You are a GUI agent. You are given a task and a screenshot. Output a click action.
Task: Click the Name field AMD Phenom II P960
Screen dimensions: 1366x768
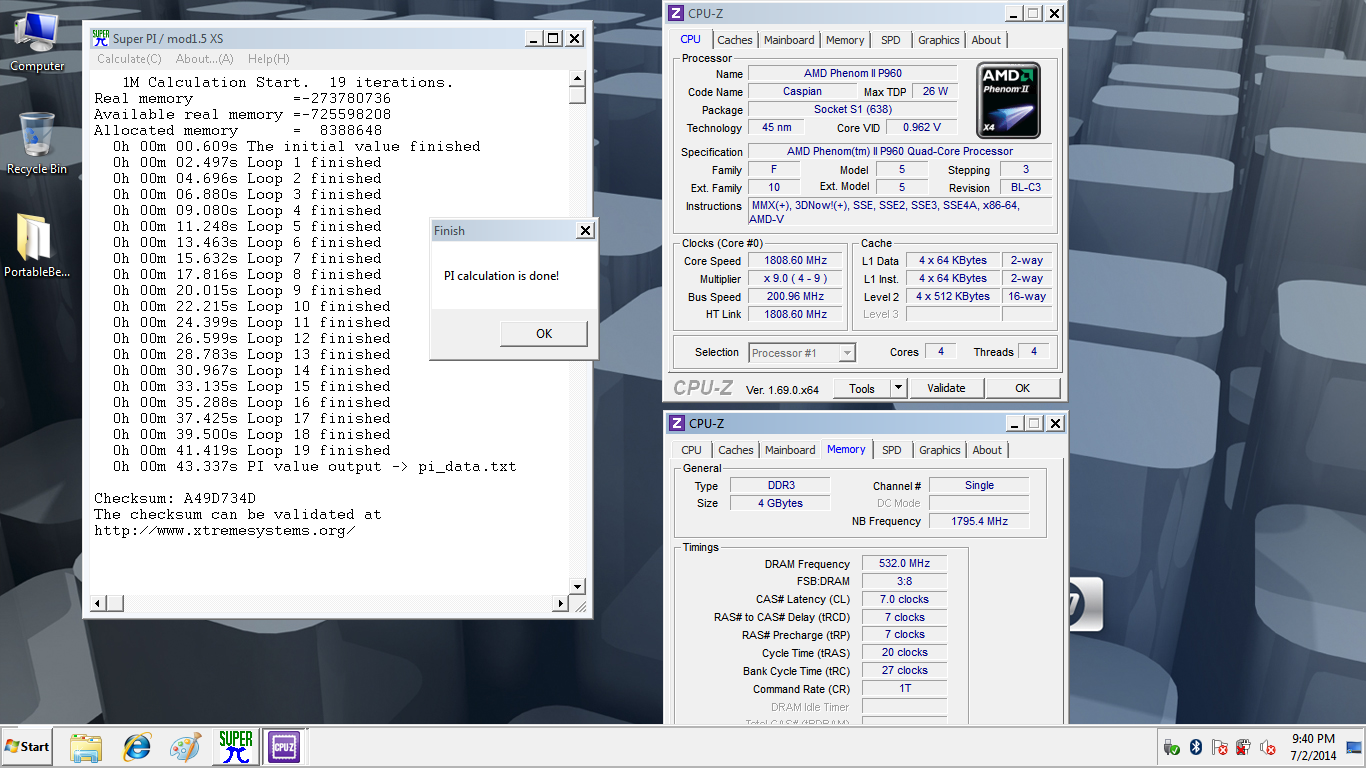click(852, 73)
